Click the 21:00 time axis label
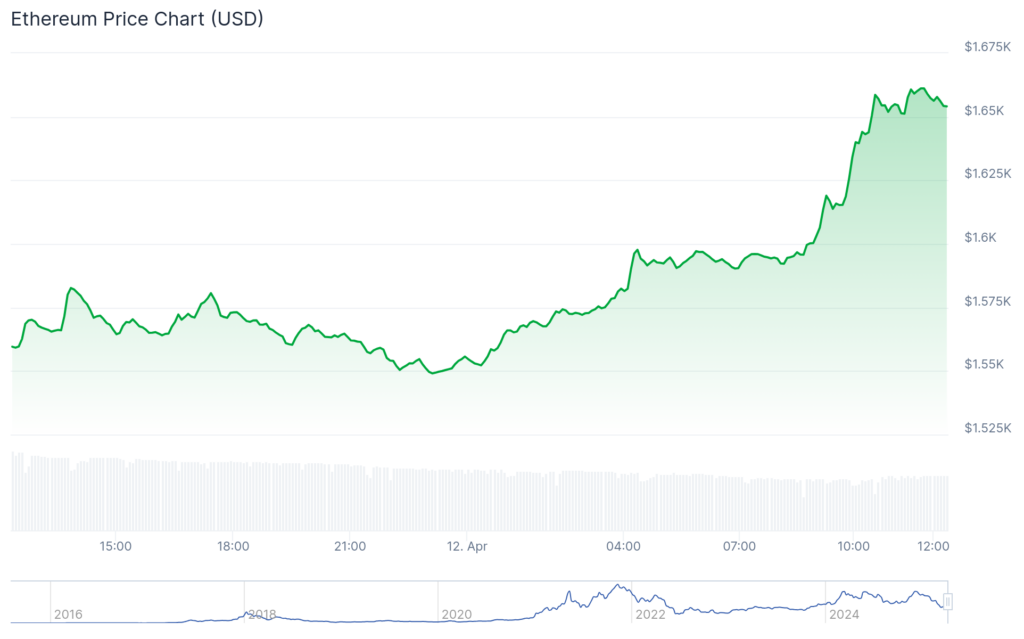Image resolution: width=1024 pixels, height=639 pixels. click(348, 546)
